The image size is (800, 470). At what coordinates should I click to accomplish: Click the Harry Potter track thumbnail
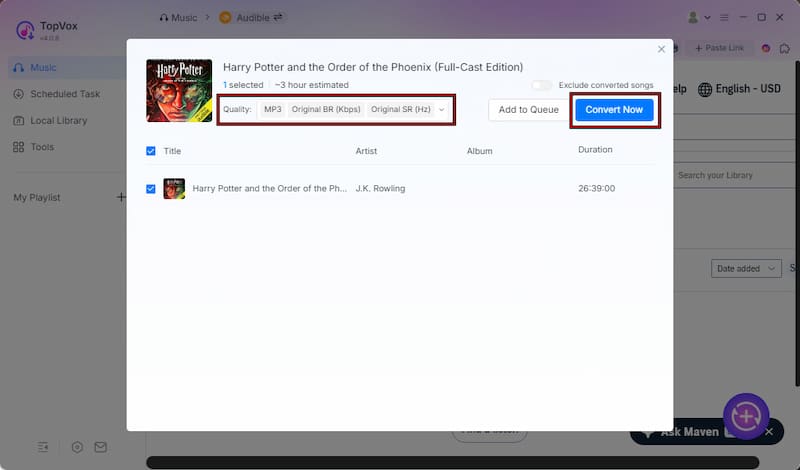174,189
